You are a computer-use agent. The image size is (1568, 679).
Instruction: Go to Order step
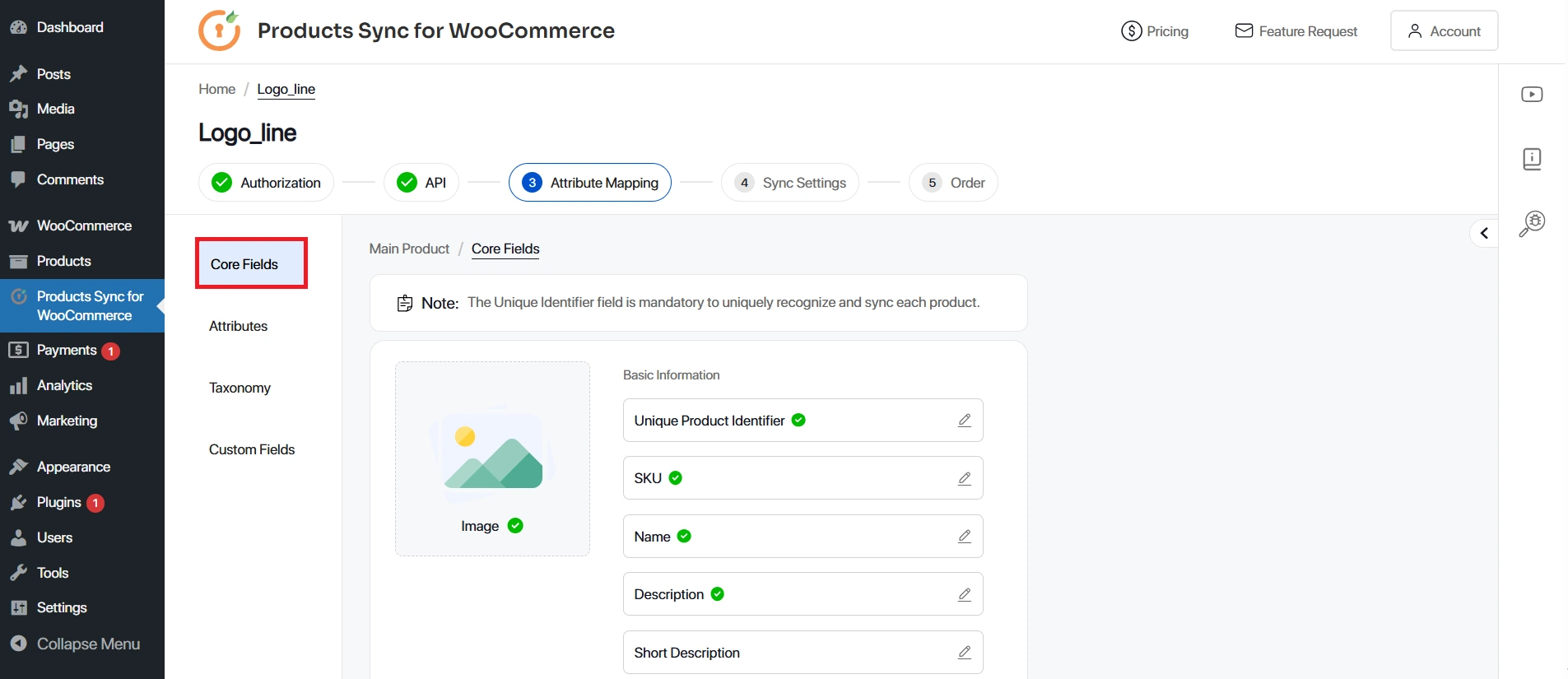tap(953, 183)
